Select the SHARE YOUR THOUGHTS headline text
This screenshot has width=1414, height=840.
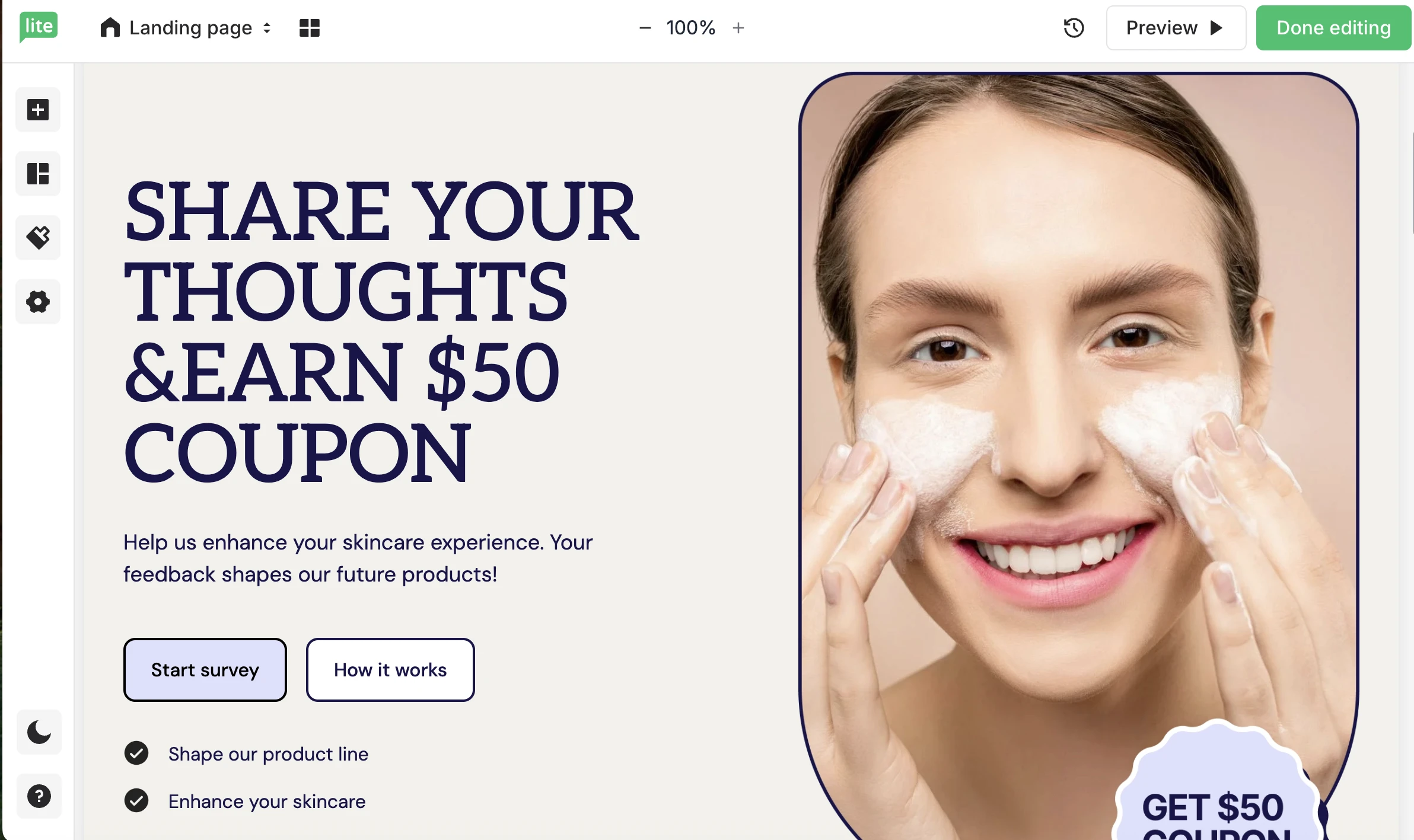point(381,331)
